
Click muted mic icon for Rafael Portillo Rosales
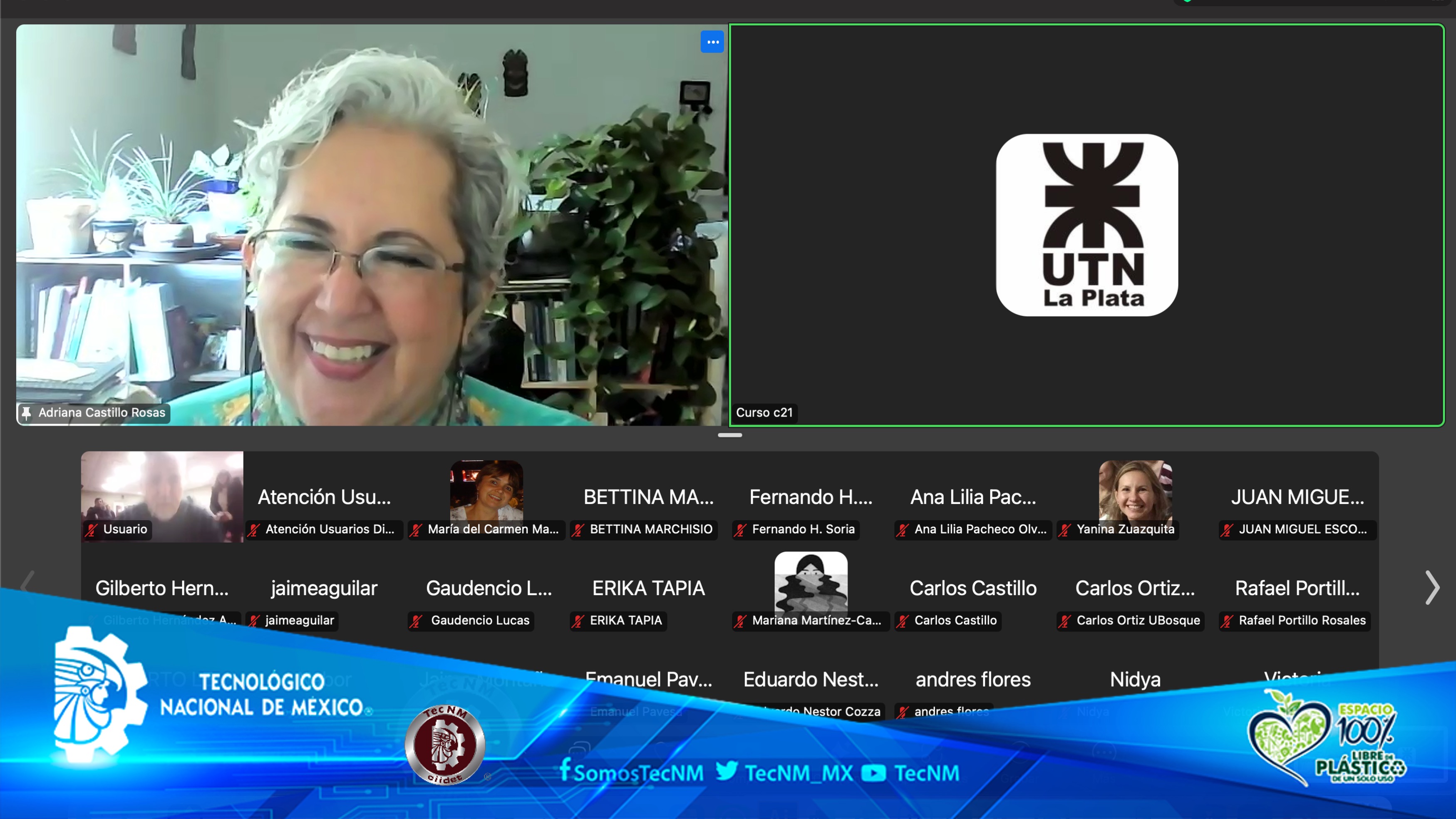point(1227,620)
